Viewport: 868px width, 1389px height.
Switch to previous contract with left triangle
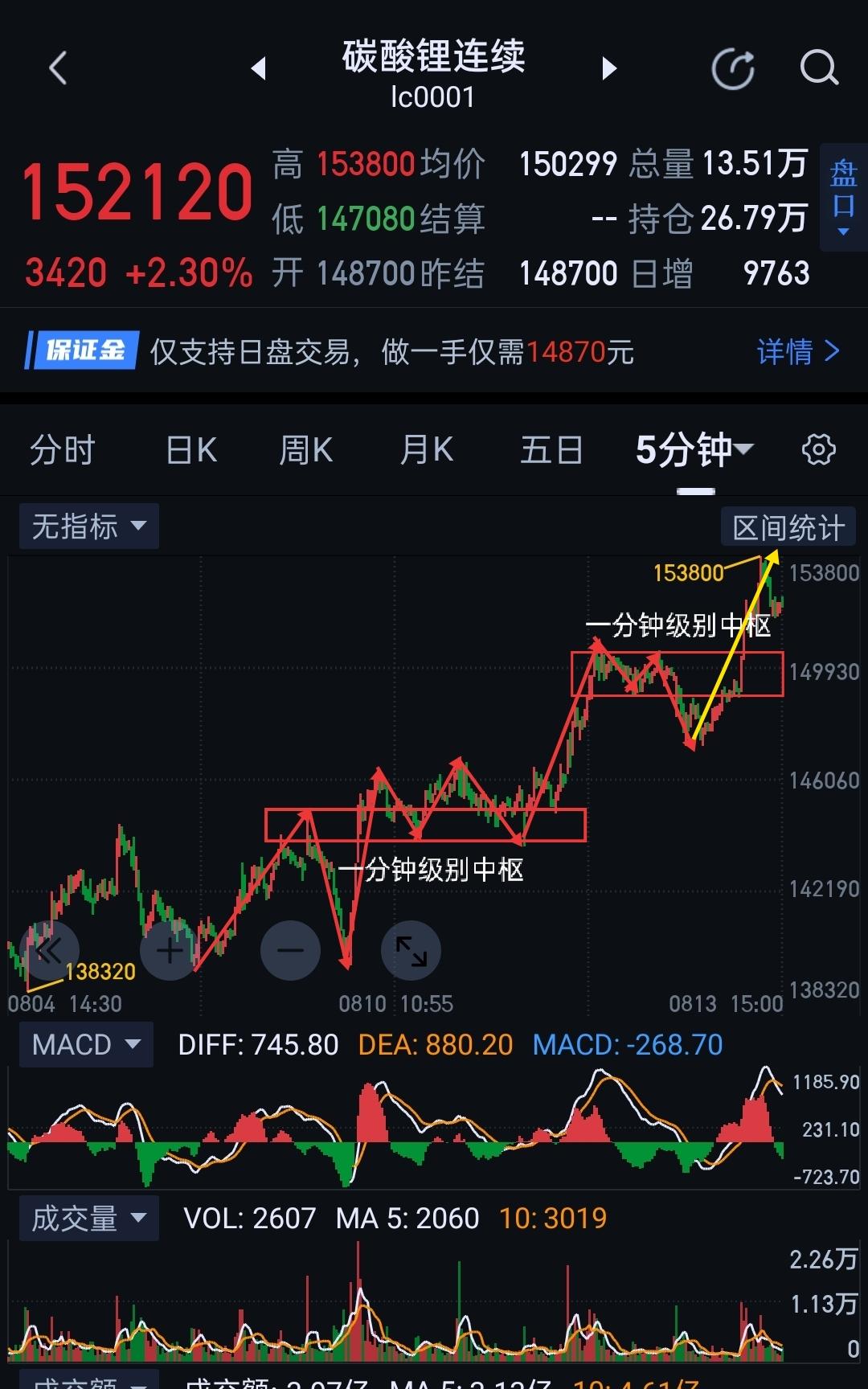pos(259,68)
